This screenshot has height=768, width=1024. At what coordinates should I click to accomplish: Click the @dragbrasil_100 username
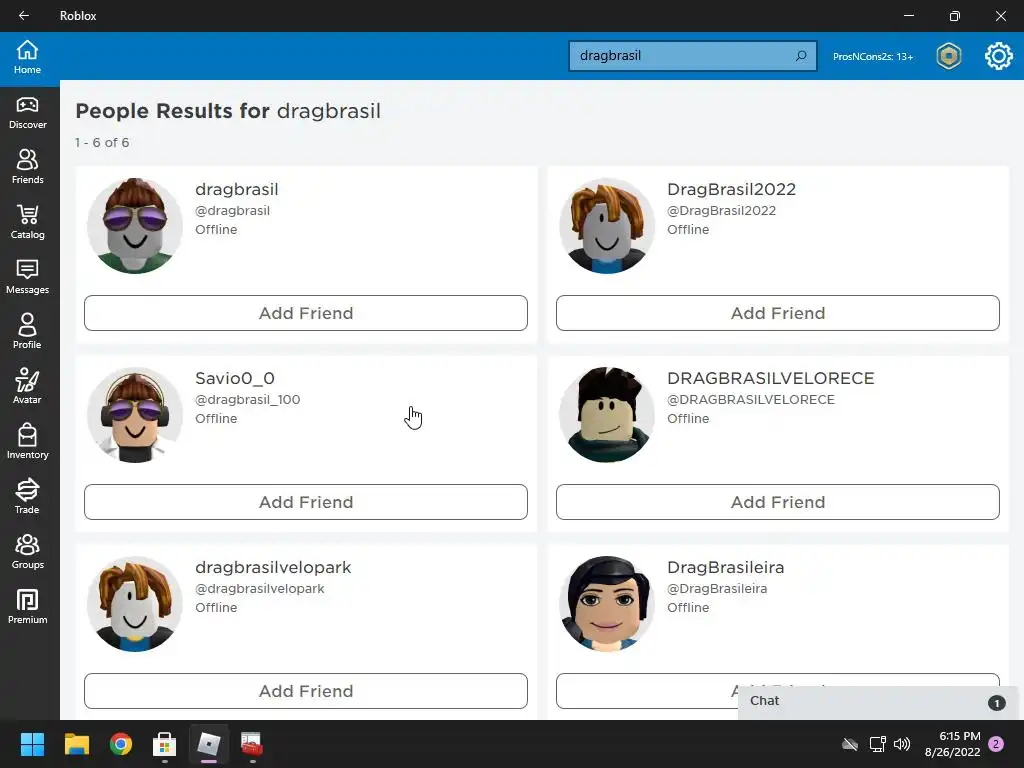click(x=248, y=400)
